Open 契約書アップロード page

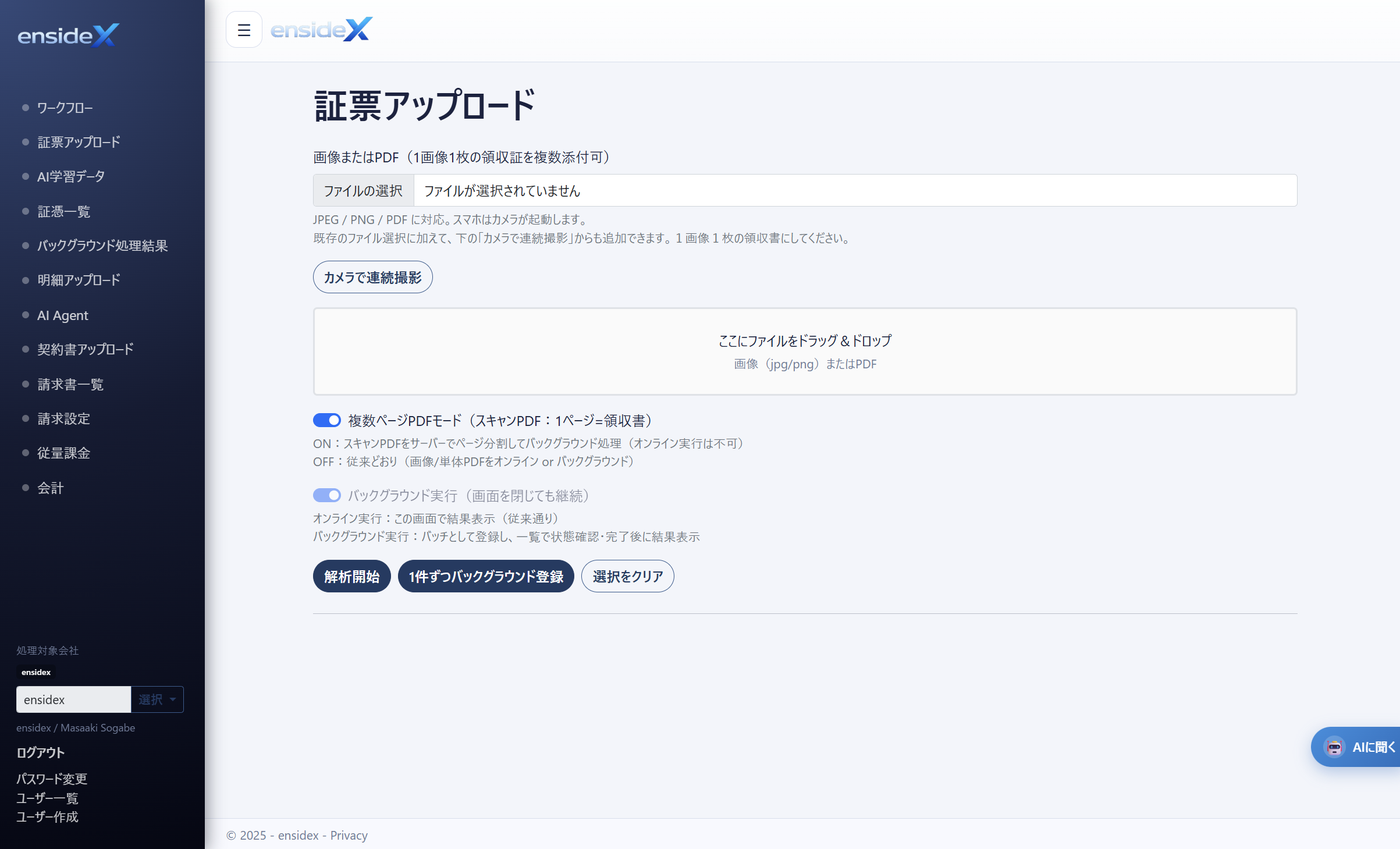coord(86,349)
